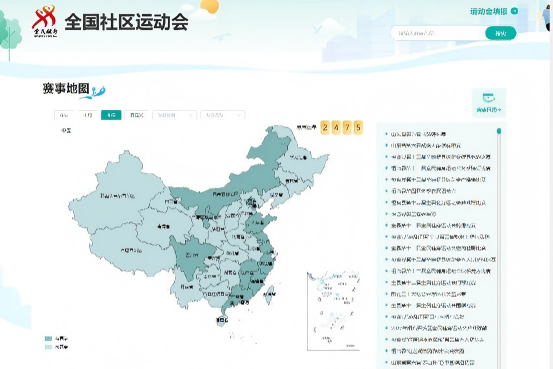Click the dark legend color swatch

(x=48, y=339)
